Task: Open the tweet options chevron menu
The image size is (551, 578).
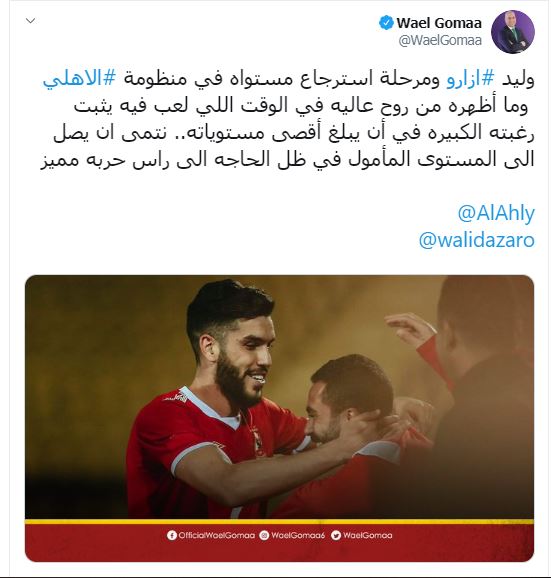Action: [31, 21]
